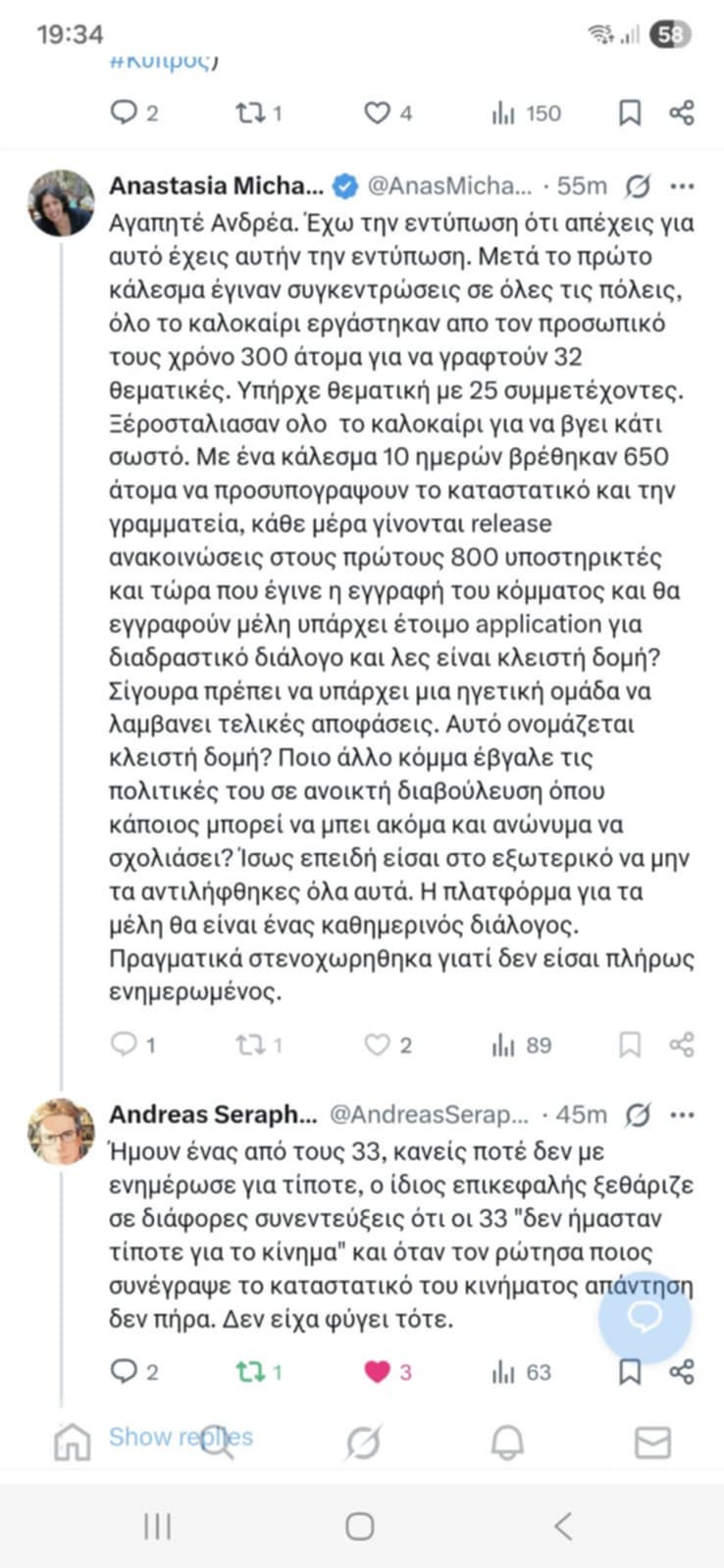The height and width of the screenshot is (1568, 724).
Task: Share the top post with 150 views
Action: [x=682, y=113]
